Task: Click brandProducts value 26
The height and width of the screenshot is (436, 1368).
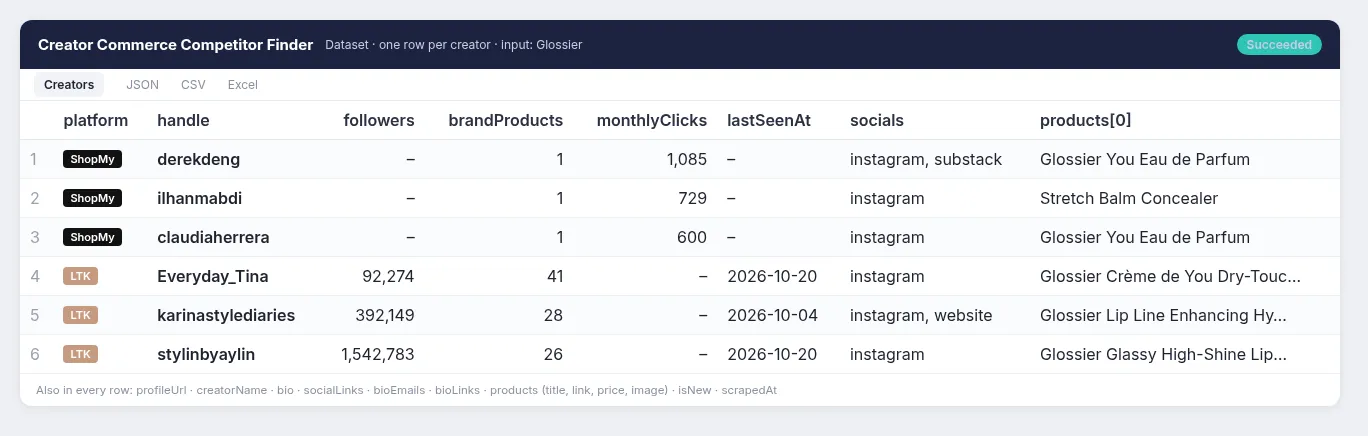Action: (x=553, y=354)
